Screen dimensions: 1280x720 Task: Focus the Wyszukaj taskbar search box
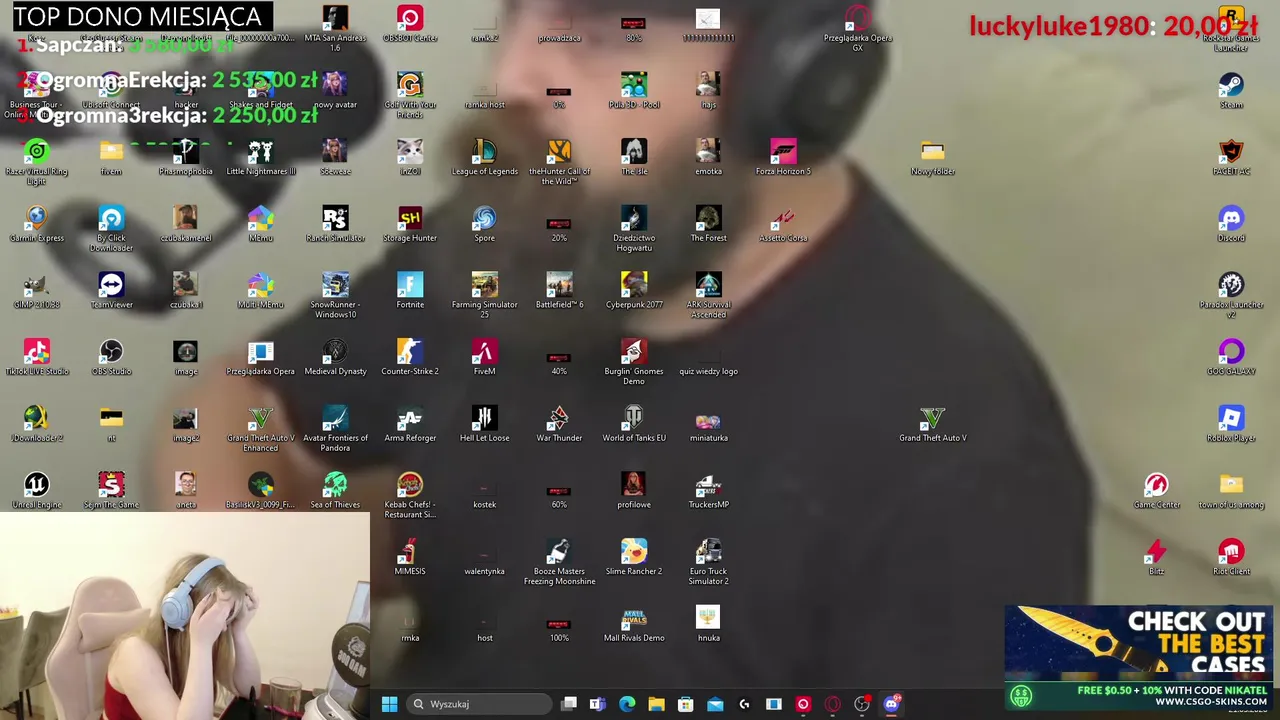tap(478, 704)
